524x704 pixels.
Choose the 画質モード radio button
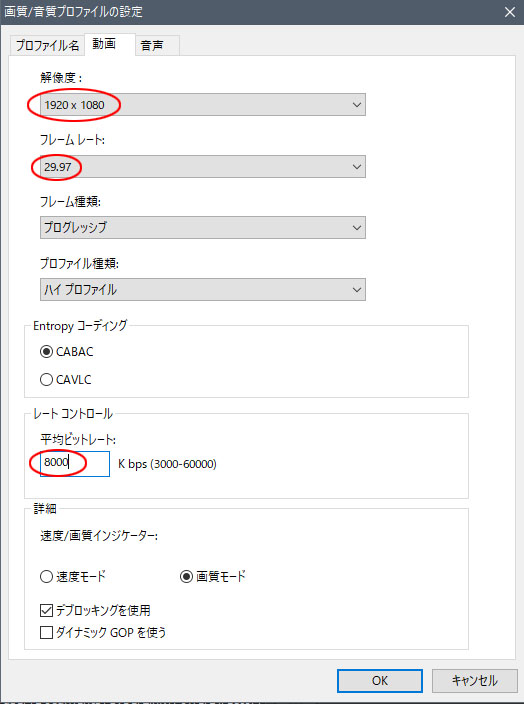186,576
